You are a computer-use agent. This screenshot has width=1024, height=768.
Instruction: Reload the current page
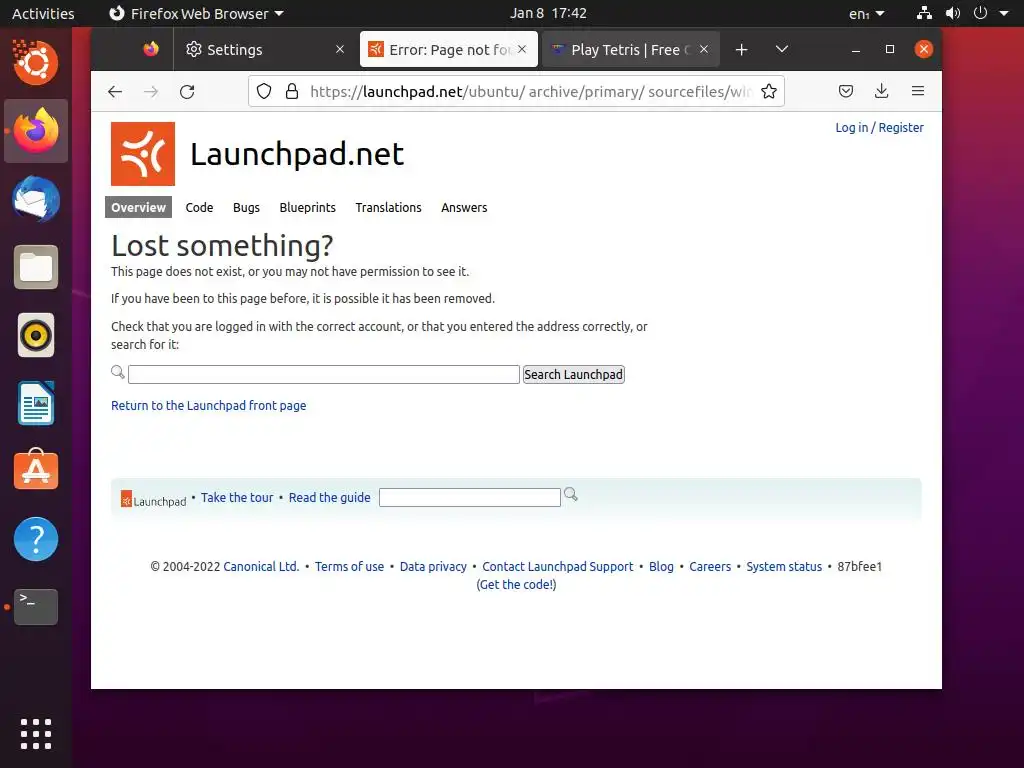pyautogui.click(x=187, y=91)
